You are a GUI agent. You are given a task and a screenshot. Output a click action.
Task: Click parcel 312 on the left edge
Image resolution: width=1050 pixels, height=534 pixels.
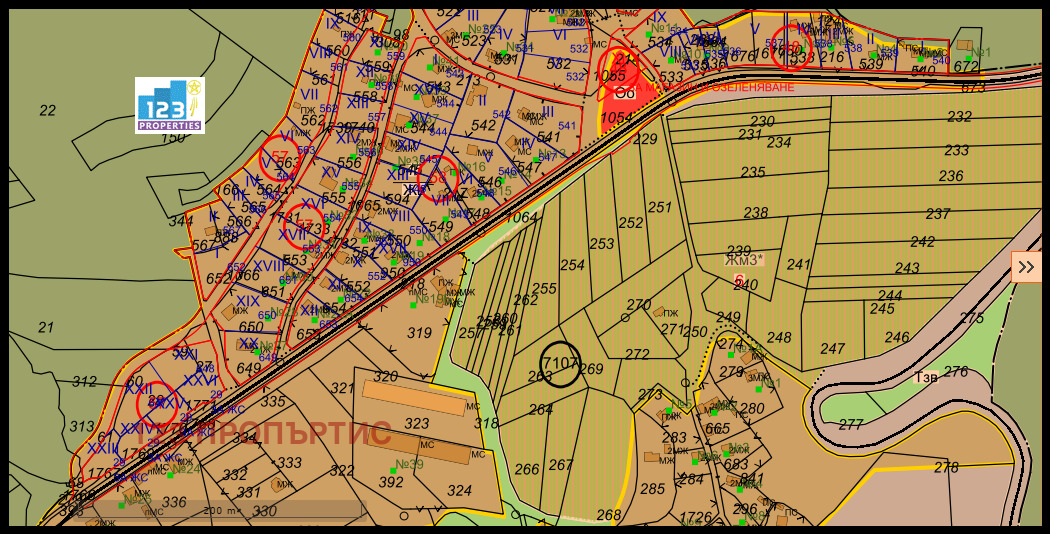point(85,382)
